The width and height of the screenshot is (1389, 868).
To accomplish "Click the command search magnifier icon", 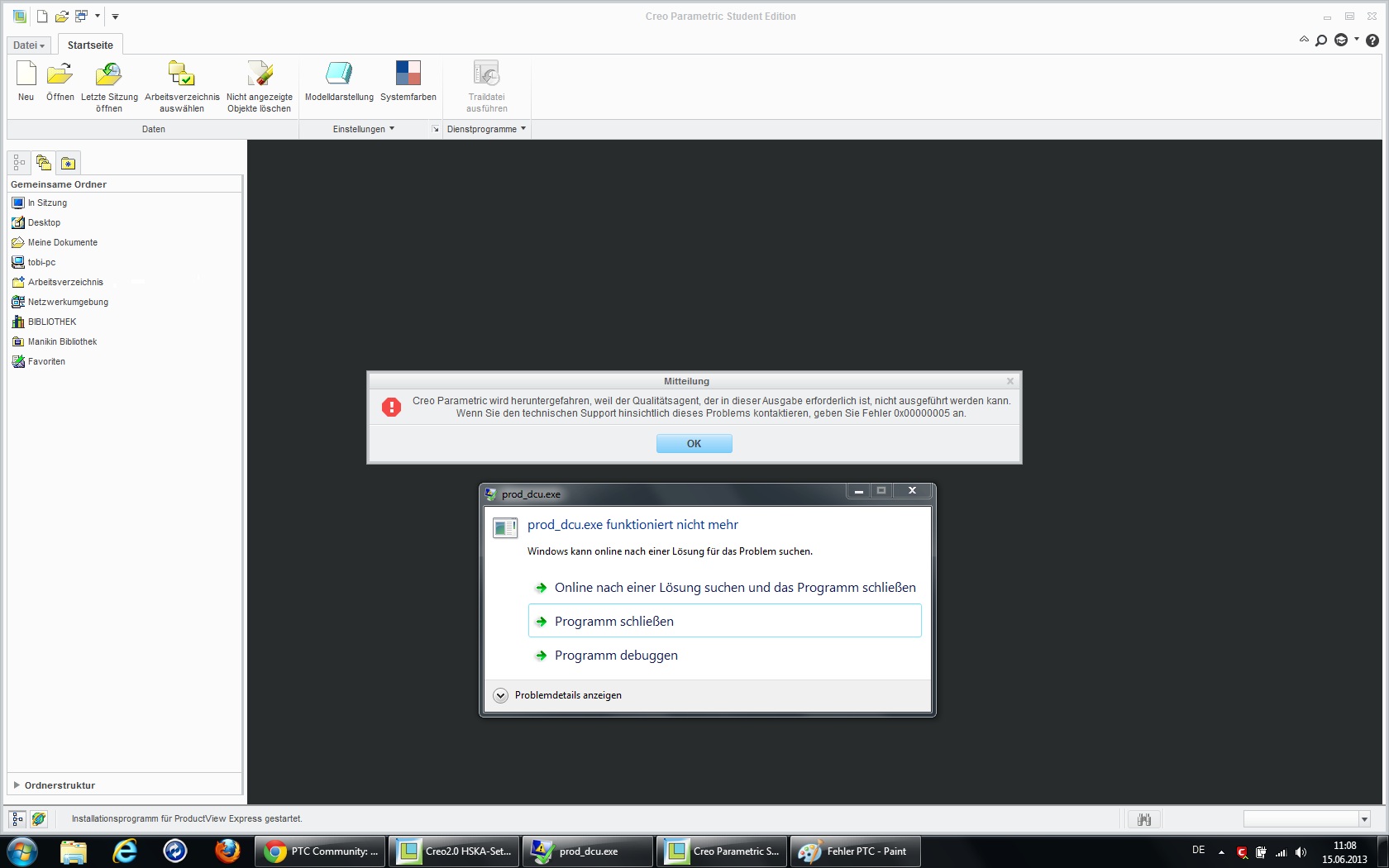I will click(1321, 41).
